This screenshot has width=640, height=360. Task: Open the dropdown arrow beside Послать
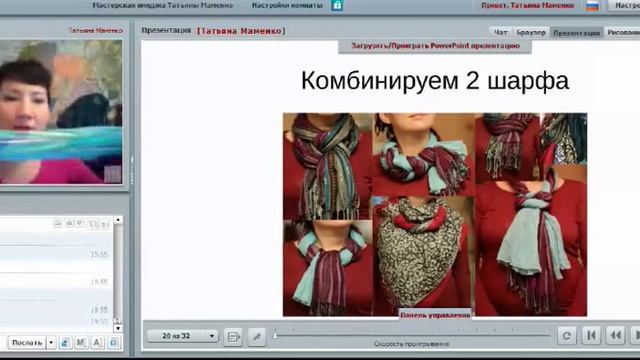[51, 342]
